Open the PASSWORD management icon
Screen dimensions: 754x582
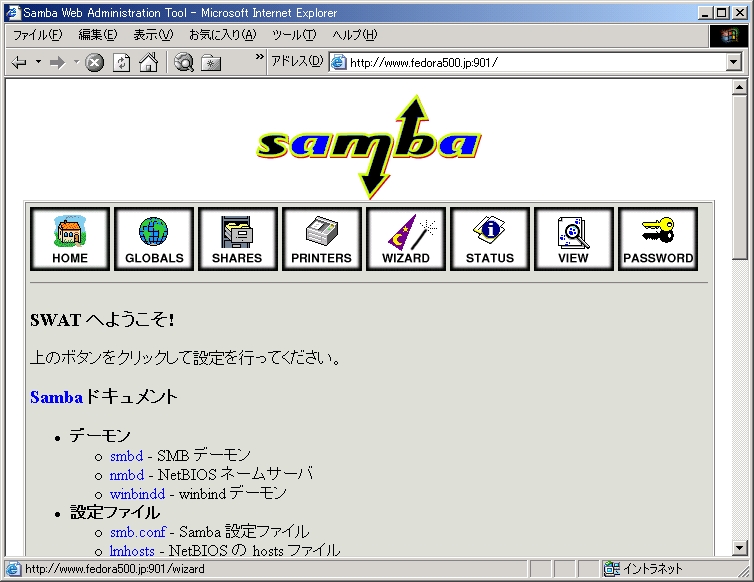pos(658,239)
